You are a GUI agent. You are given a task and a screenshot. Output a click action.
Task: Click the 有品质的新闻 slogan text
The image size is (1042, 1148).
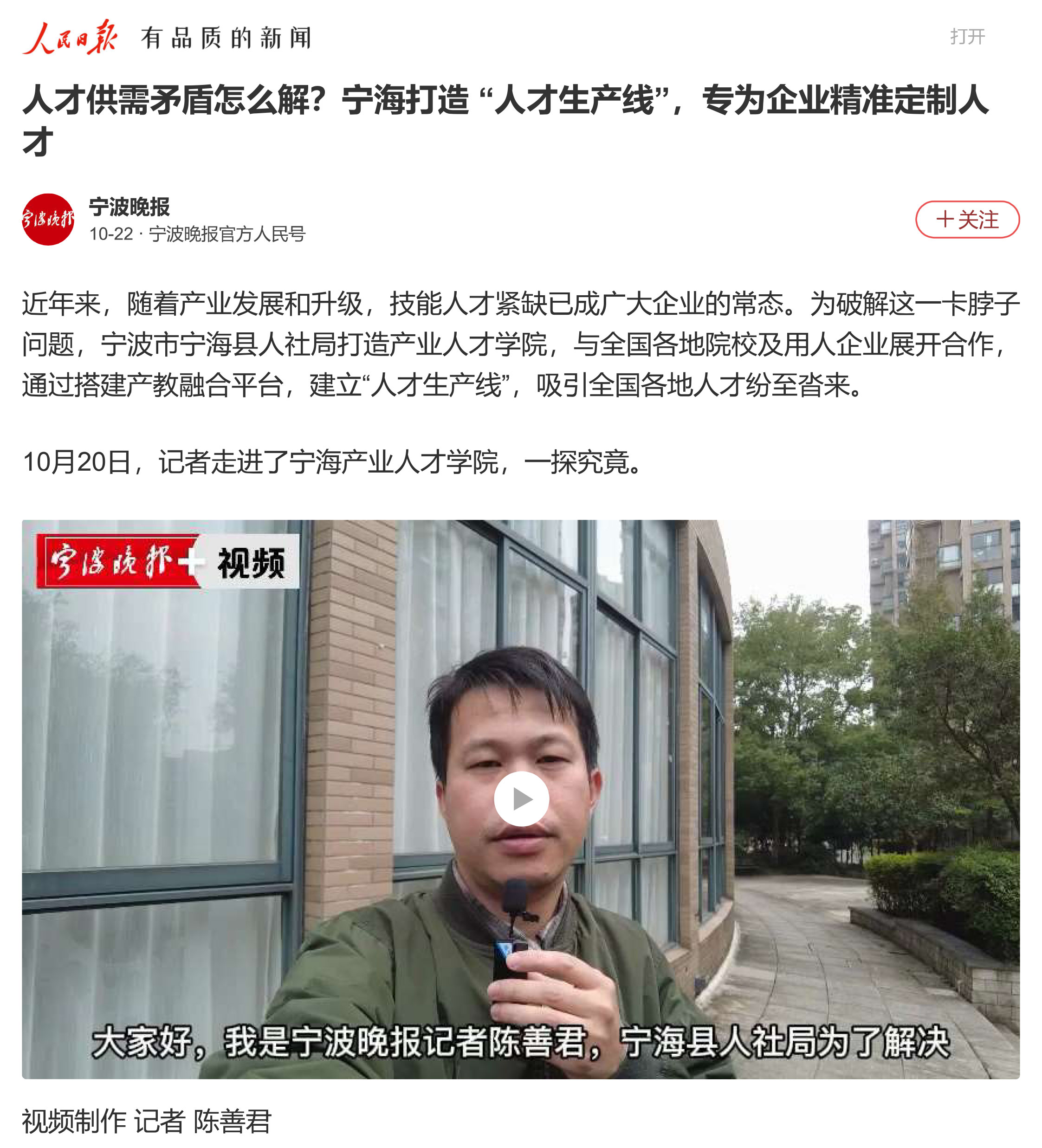point(226,38)
